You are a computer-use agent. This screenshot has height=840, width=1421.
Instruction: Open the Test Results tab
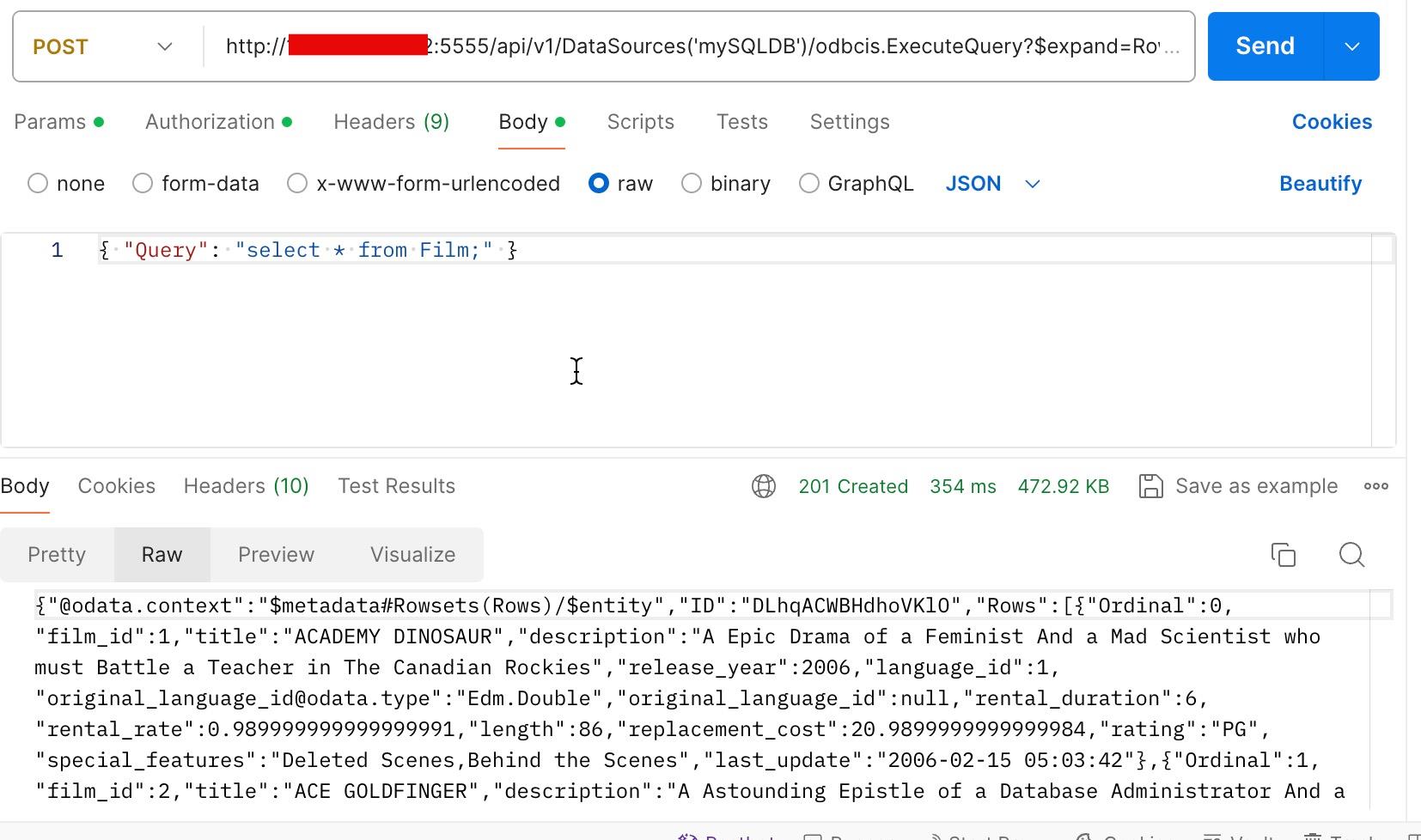coord(397,486)
